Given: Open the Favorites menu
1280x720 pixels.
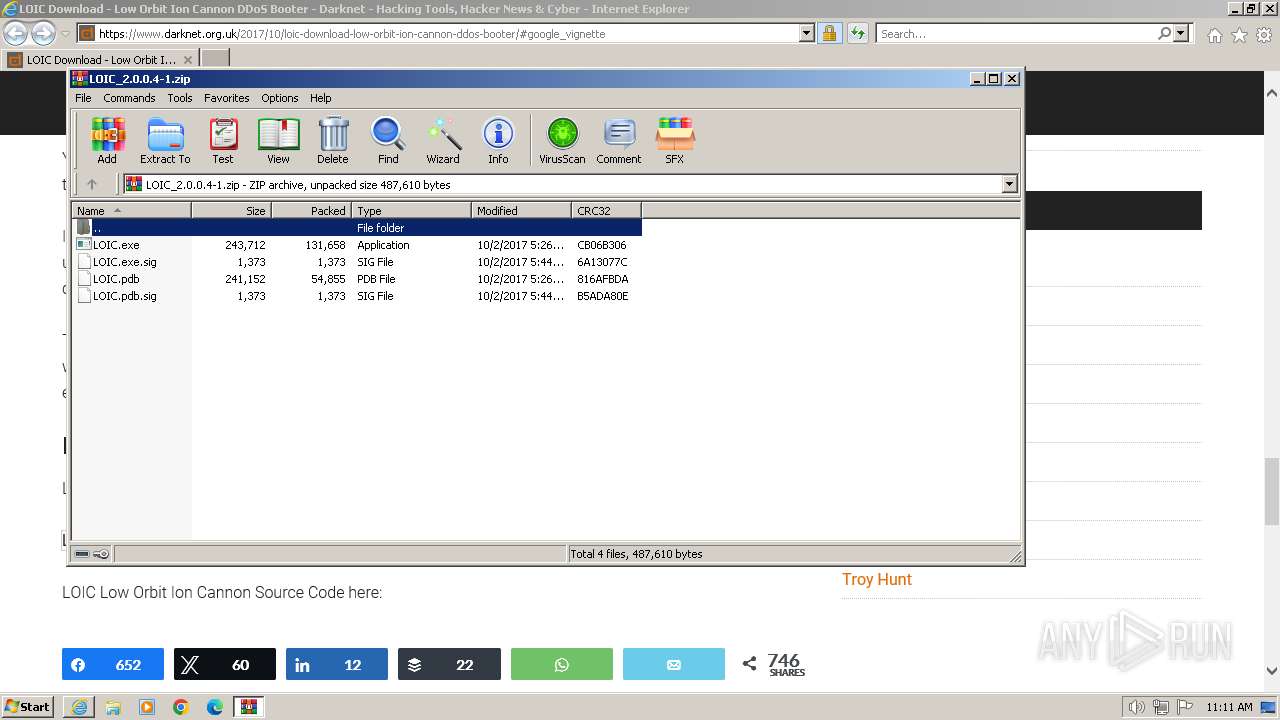Looking at the screenshot, I should 227,98.
